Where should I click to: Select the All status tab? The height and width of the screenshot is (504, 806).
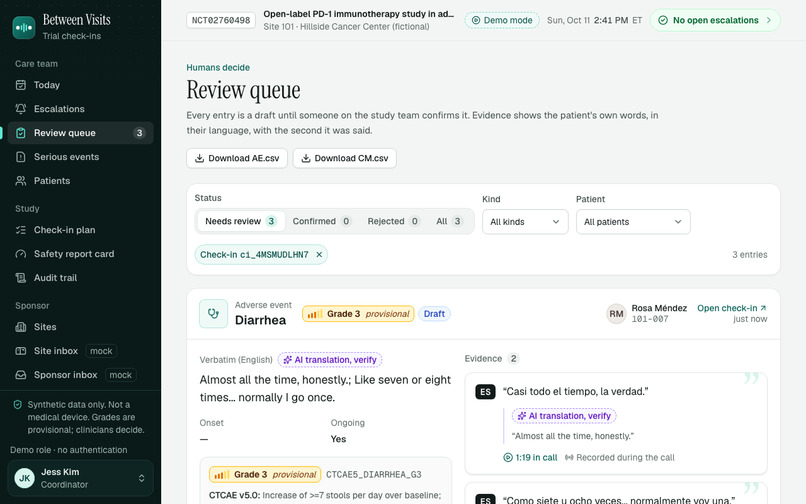pyautogui.click(x=449, y=221)
